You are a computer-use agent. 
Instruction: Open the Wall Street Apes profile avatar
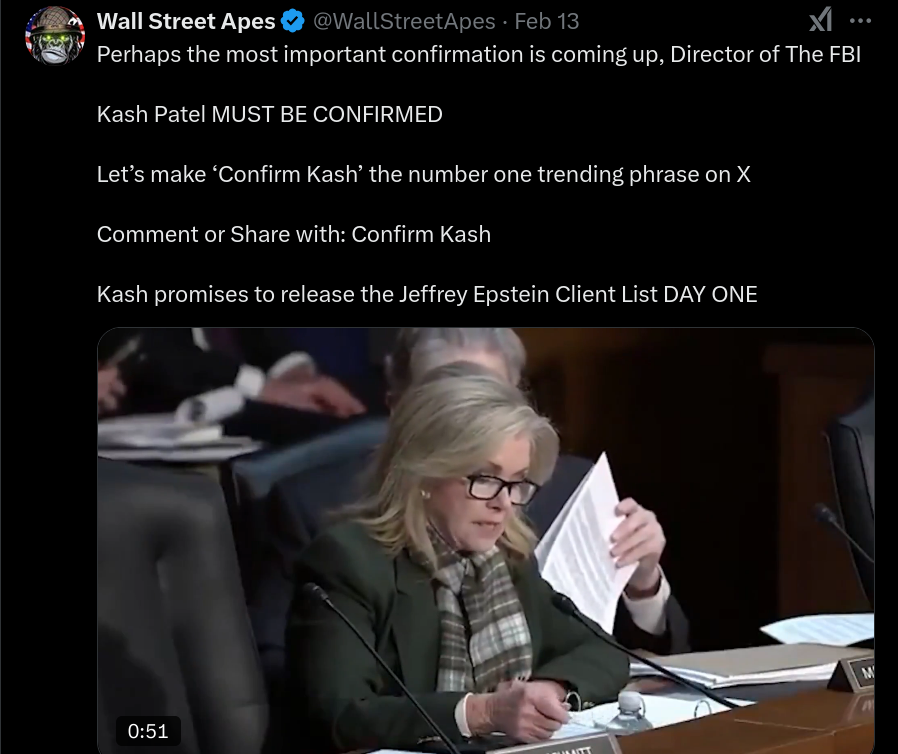click(x=55, y=35)
